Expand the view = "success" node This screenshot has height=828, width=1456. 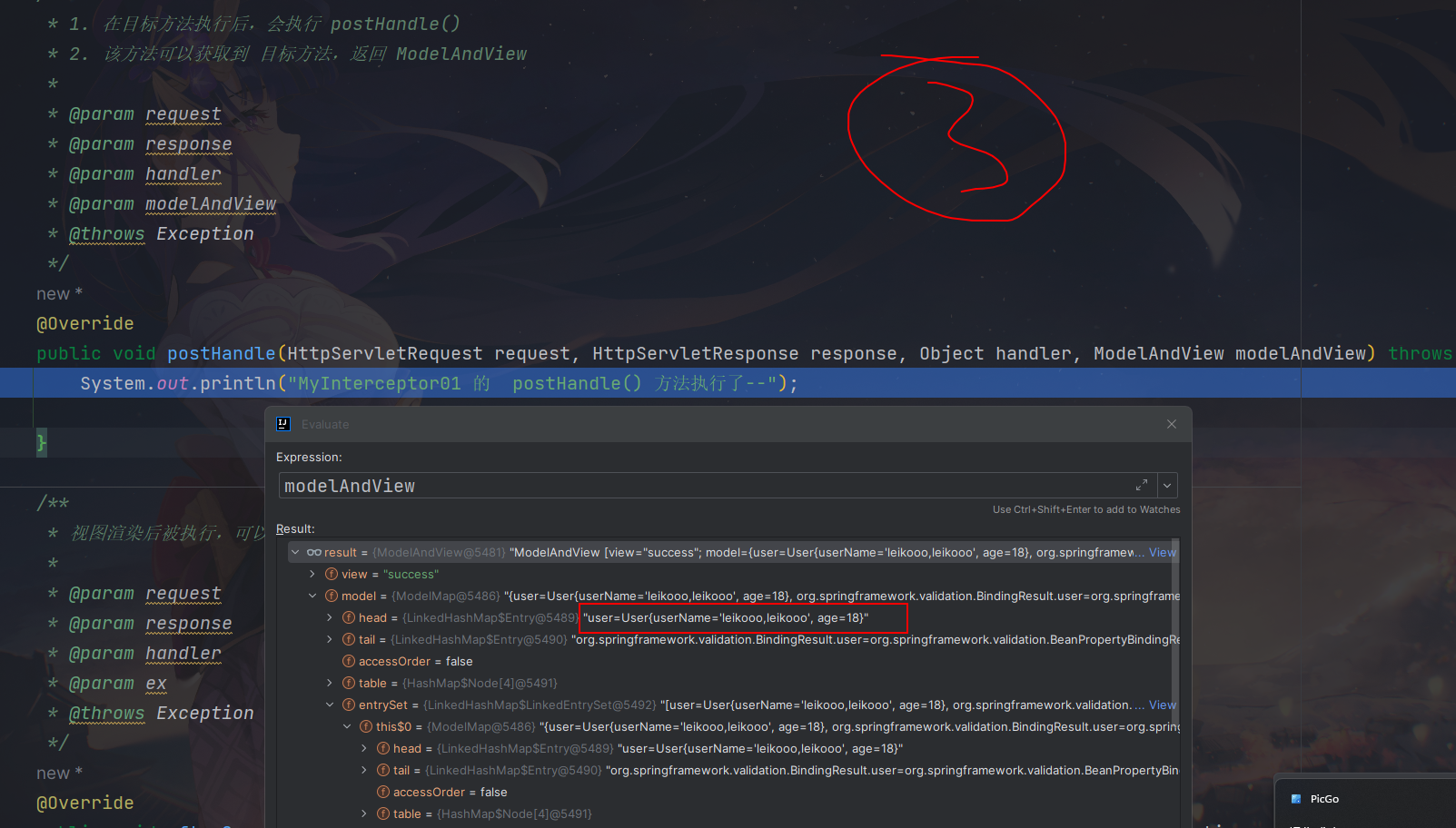(x=312, y=574)
